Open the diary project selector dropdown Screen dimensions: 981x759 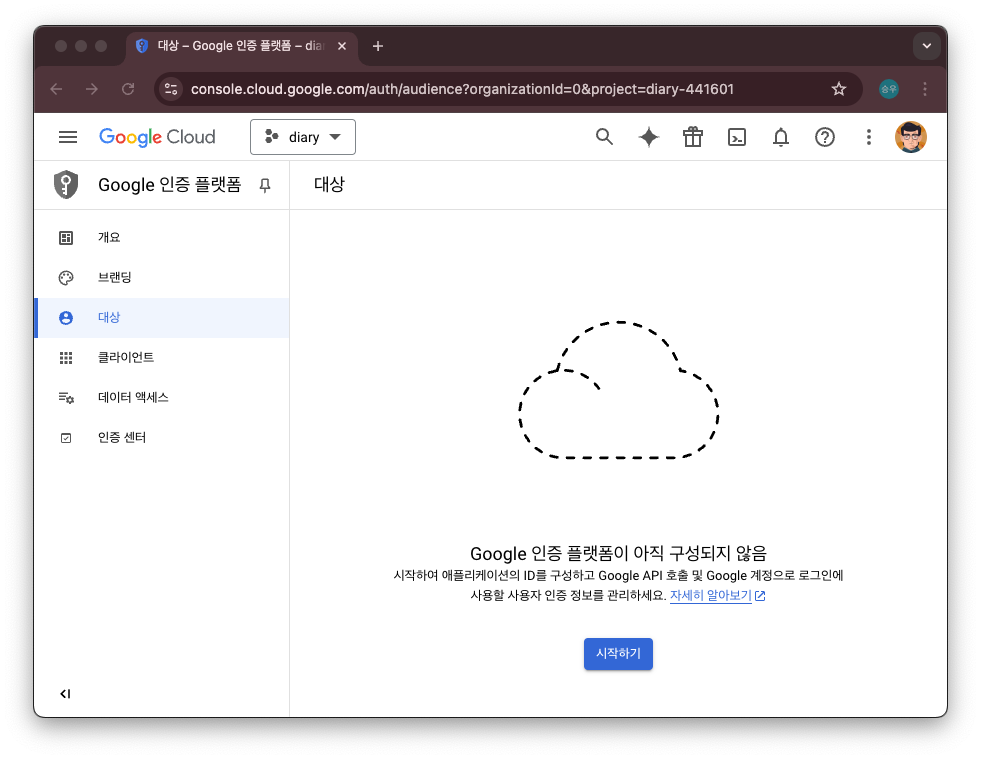[303, 137]
